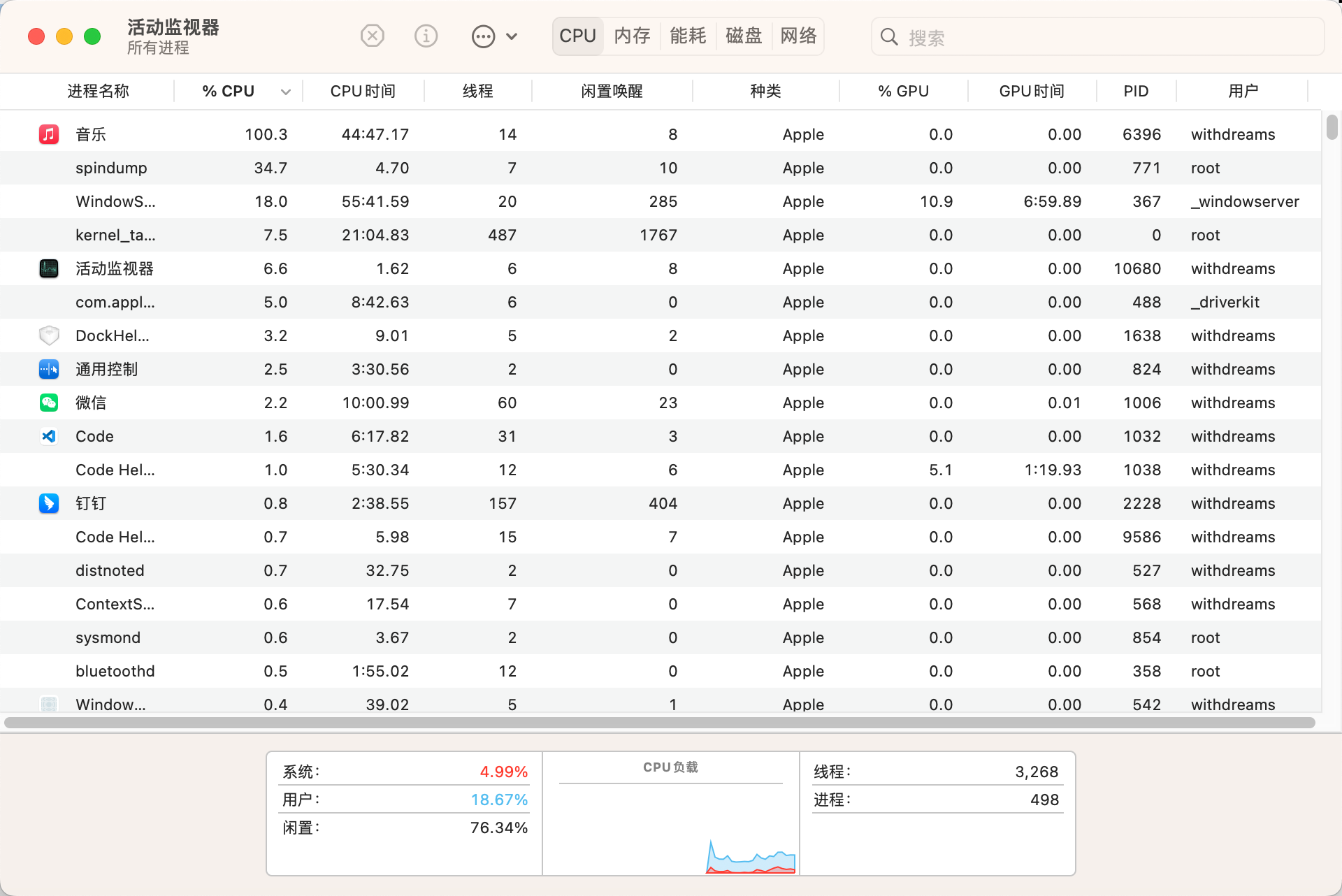1342x896 pixels.
Task: Select the Visual Studio Code icon
Action: tap(48, 436)
